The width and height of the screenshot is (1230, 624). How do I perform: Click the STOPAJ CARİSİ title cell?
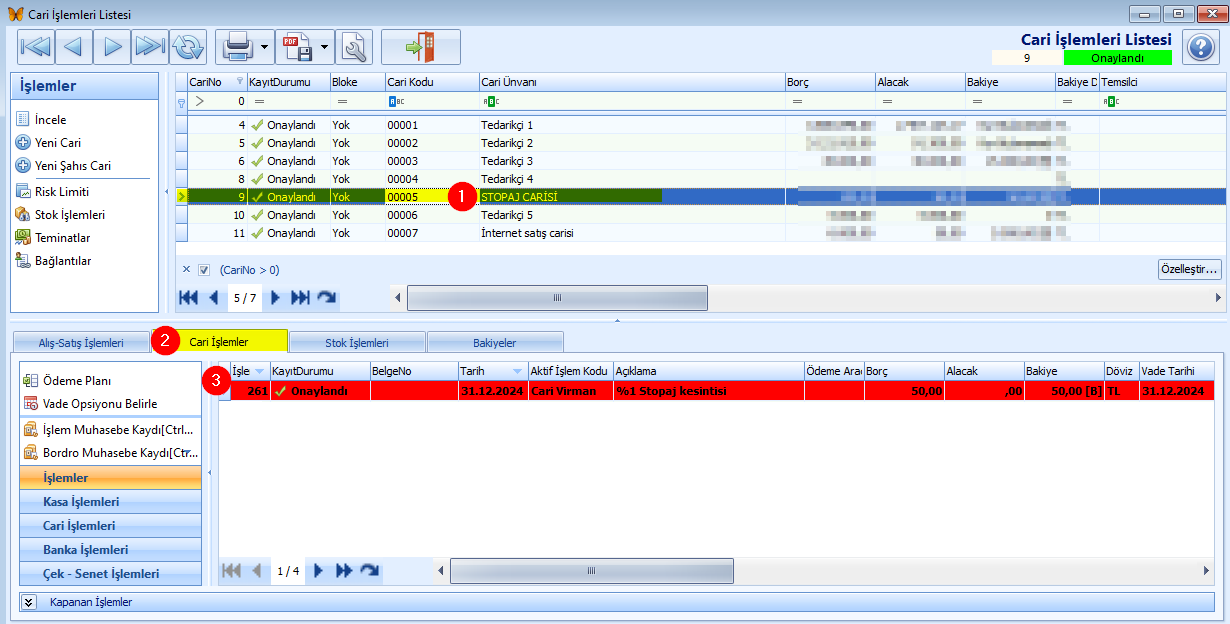(x=631, y=197)
